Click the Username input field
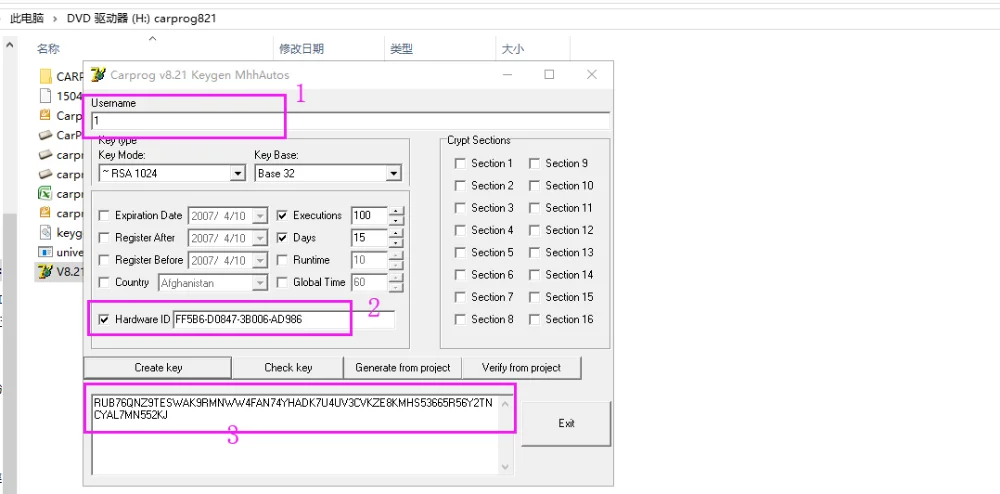The height and width of the screenshot is (494, 1000). click(350, 120)
